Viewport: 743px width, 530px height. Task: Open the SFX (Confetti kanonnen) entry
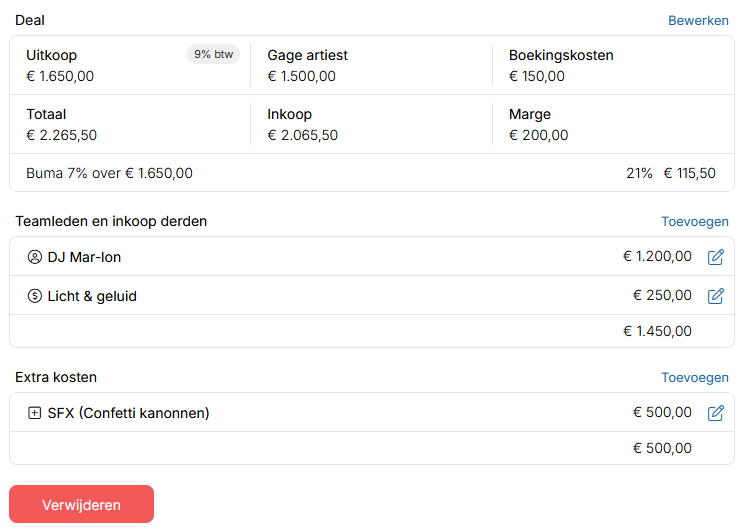128,413
